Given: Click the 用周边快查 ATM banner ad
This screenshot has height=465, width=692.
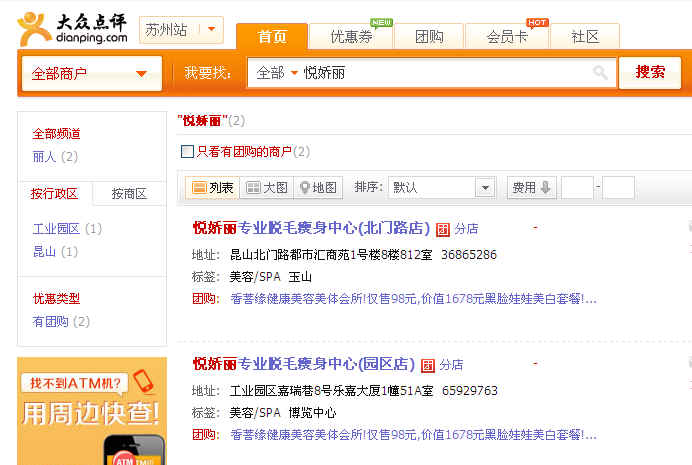Looking at the screenshot, I should (x=92, y=411).
